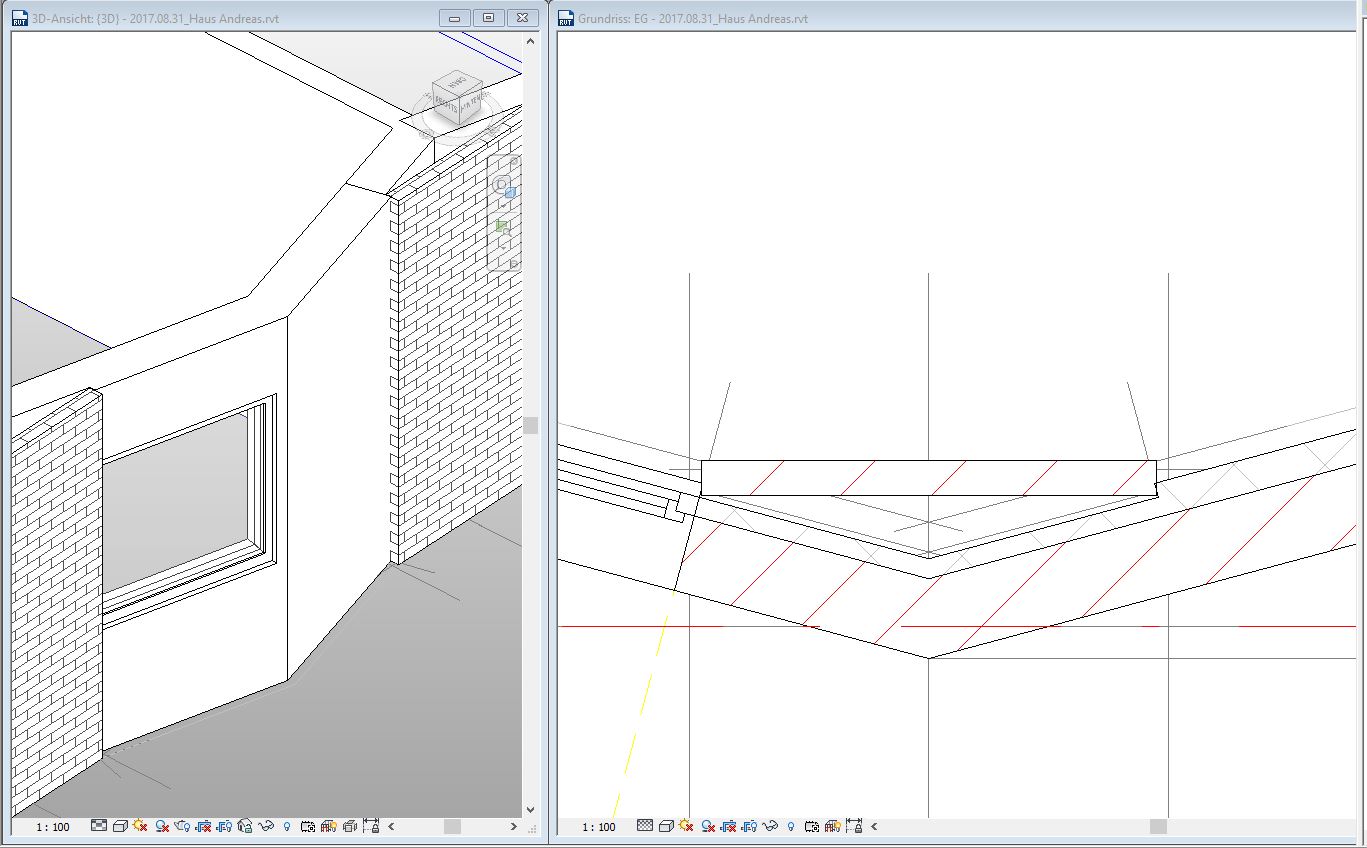Toggle Reveal Constraints in floor plan control bar
The width and height of the screenshot is (1367, 848).
pos(853,826)
